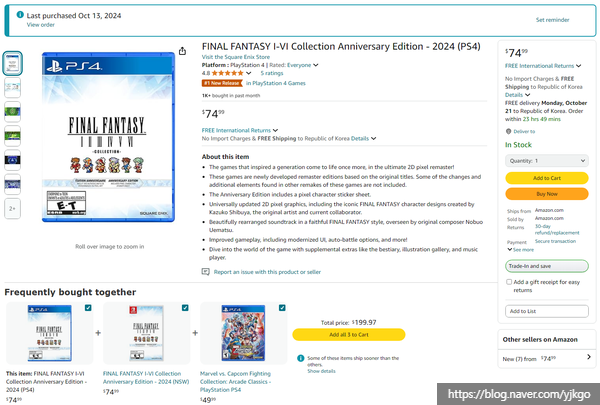
Task: Click the Deliver to location pin icon
Action: (509, 131)
